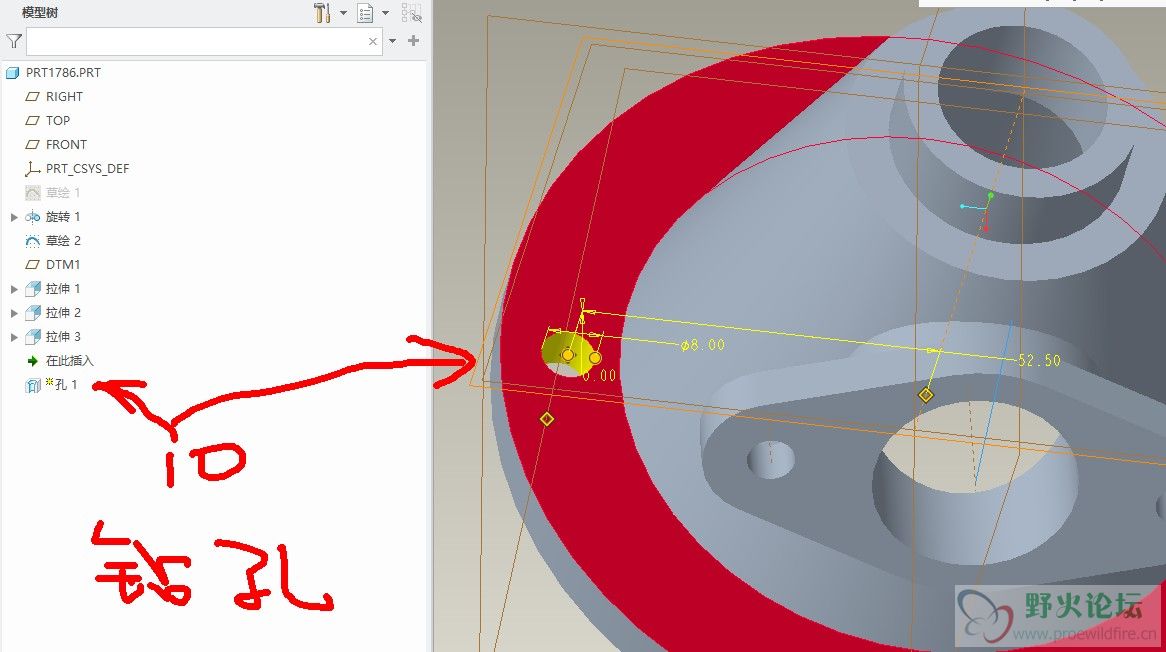Select the 拉伸 1 extrude feature
Viewport: 1166px width, 652px height.
(62, 288)
